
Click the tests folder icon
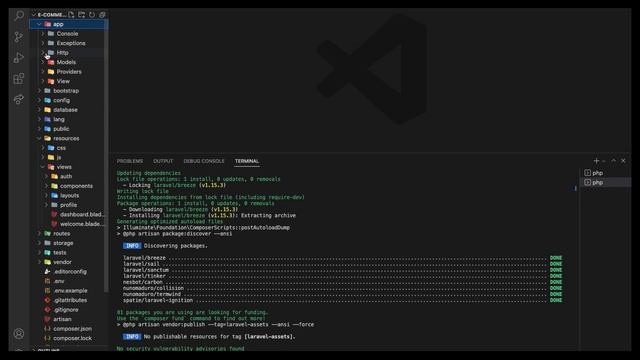[47, 252]
